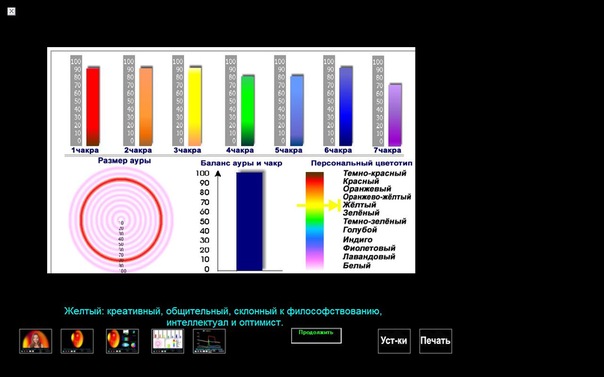Close the window with the X icon
604x377 pixels.
[12, 12]
